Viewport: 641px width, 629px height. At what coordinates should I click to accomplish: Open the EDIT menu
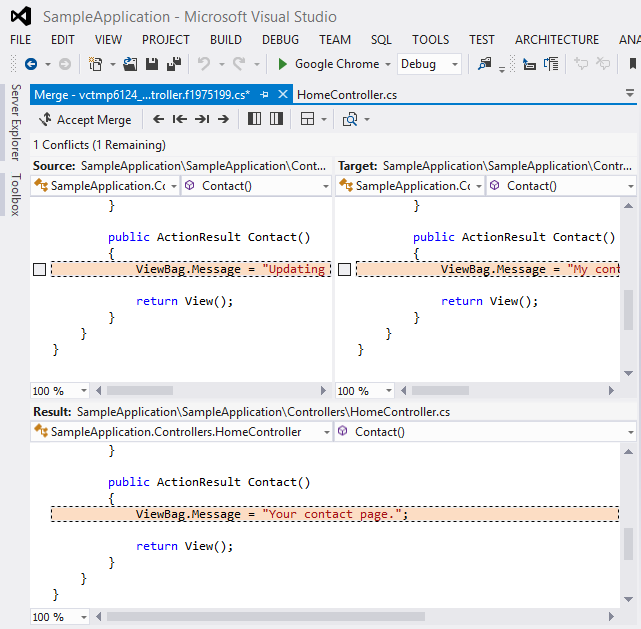[x=63, y=40]
